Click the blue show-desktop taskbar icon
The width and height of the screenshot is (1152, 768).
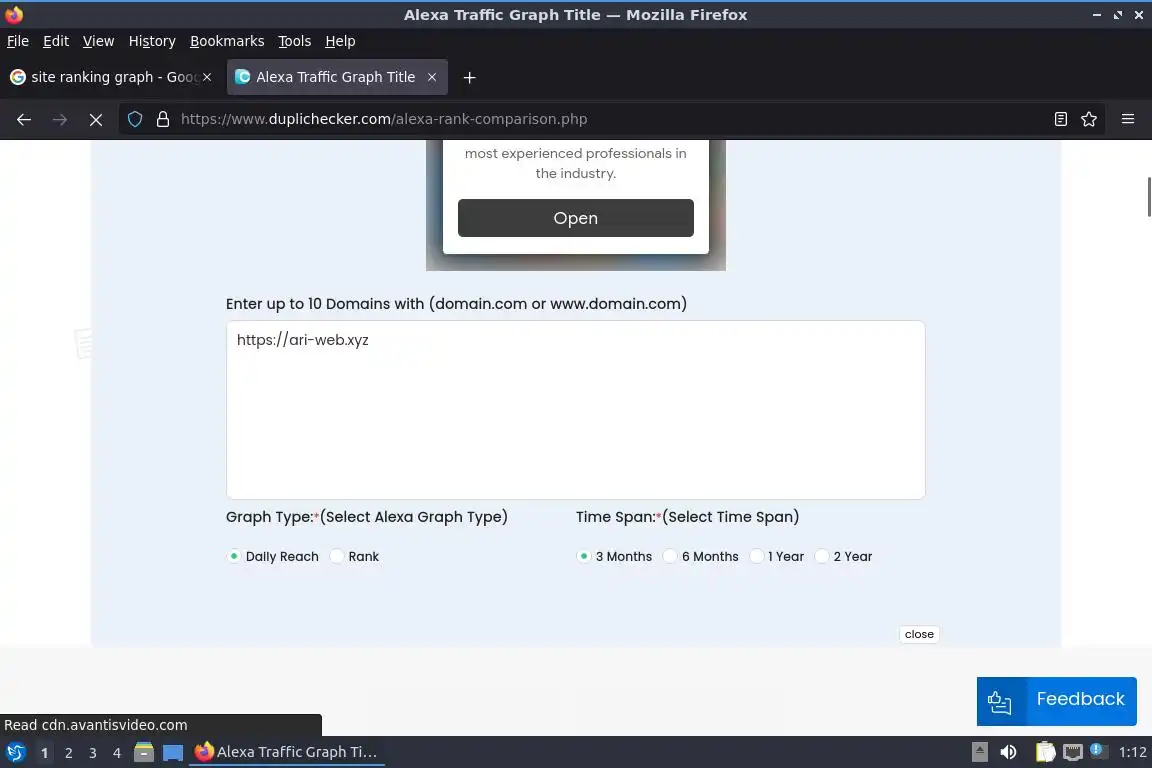[173, 753]
